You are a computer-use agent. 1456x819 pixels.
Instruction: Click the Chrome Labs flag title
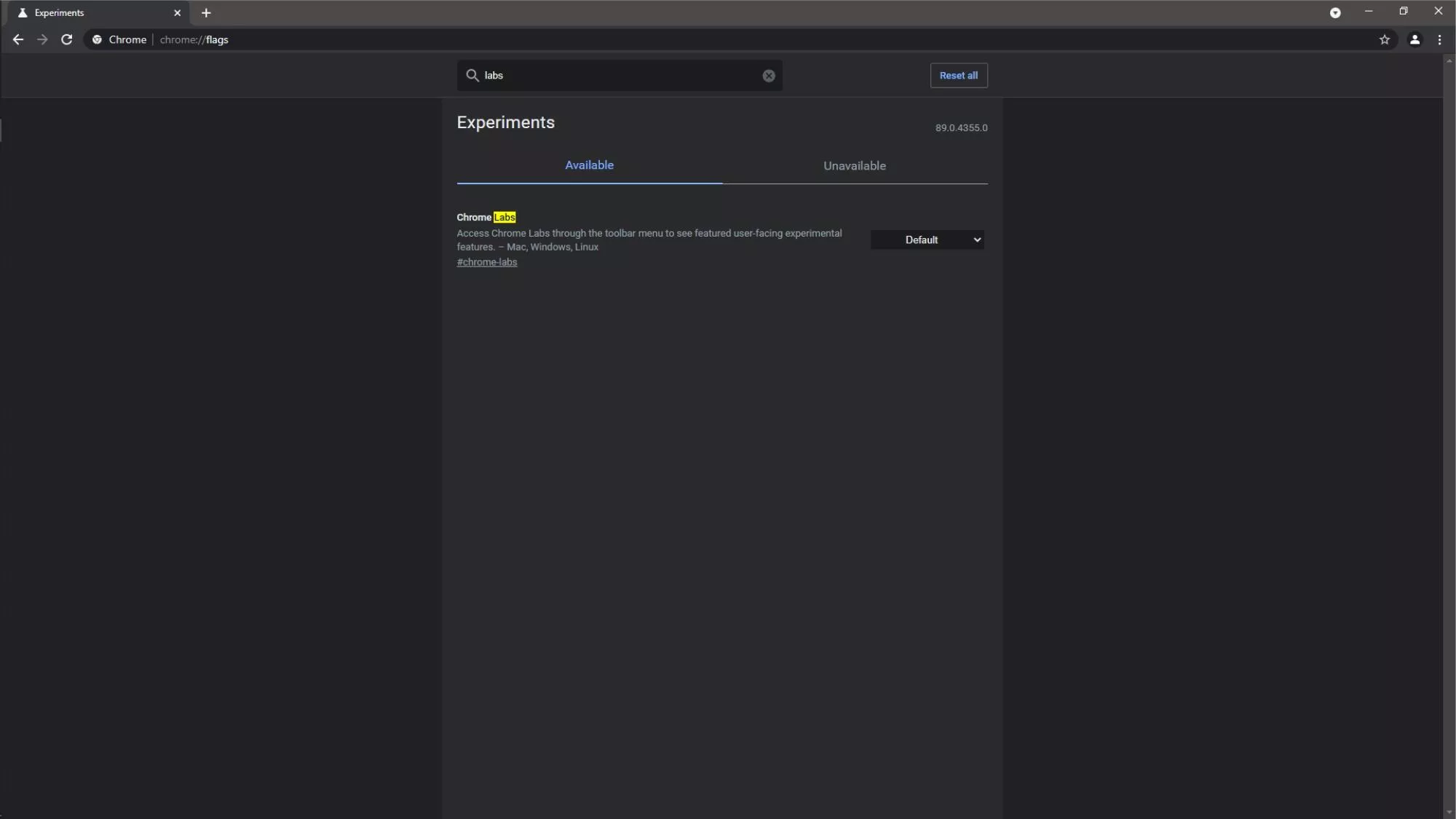(486, 218)
